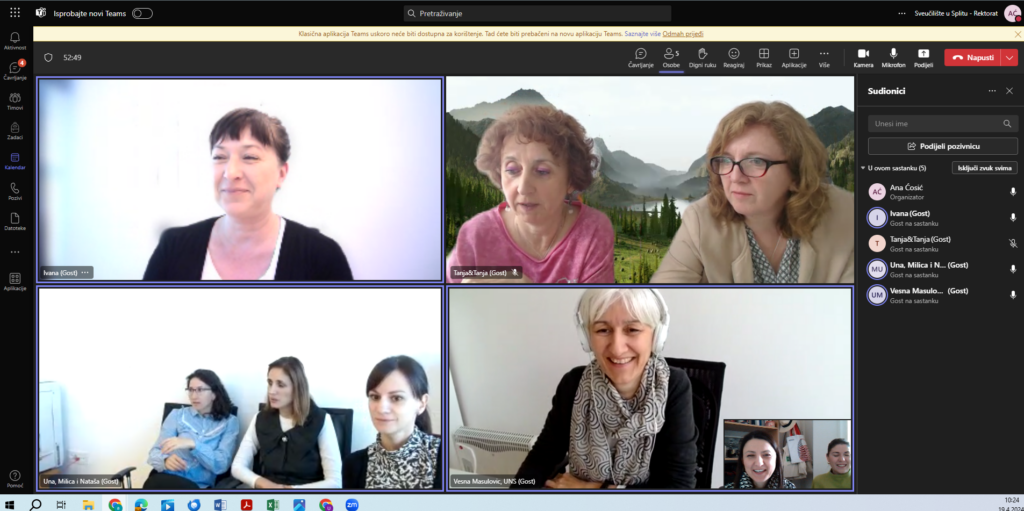This screenshot has width=1024, height=511.
Task: Toggle the Kamera on or off
Action: [863, 56]
